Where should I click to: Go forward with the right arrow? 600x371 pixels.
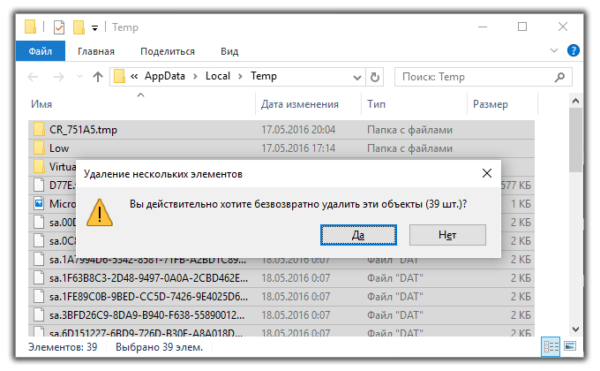(59, 77)
